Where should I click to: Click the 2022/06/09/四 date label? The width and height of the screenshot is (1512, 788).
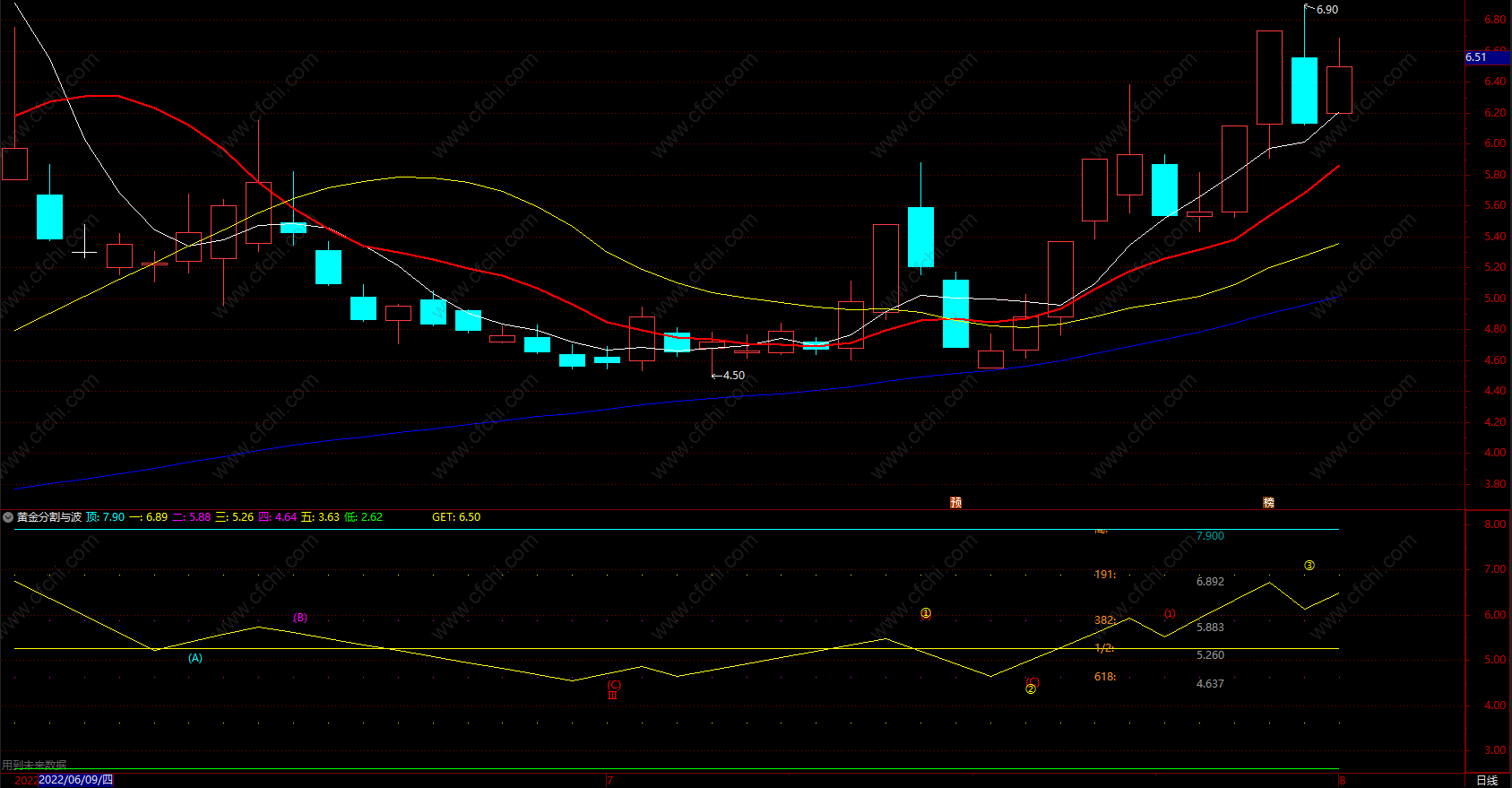pyautogui.click(x=76, y=780)
